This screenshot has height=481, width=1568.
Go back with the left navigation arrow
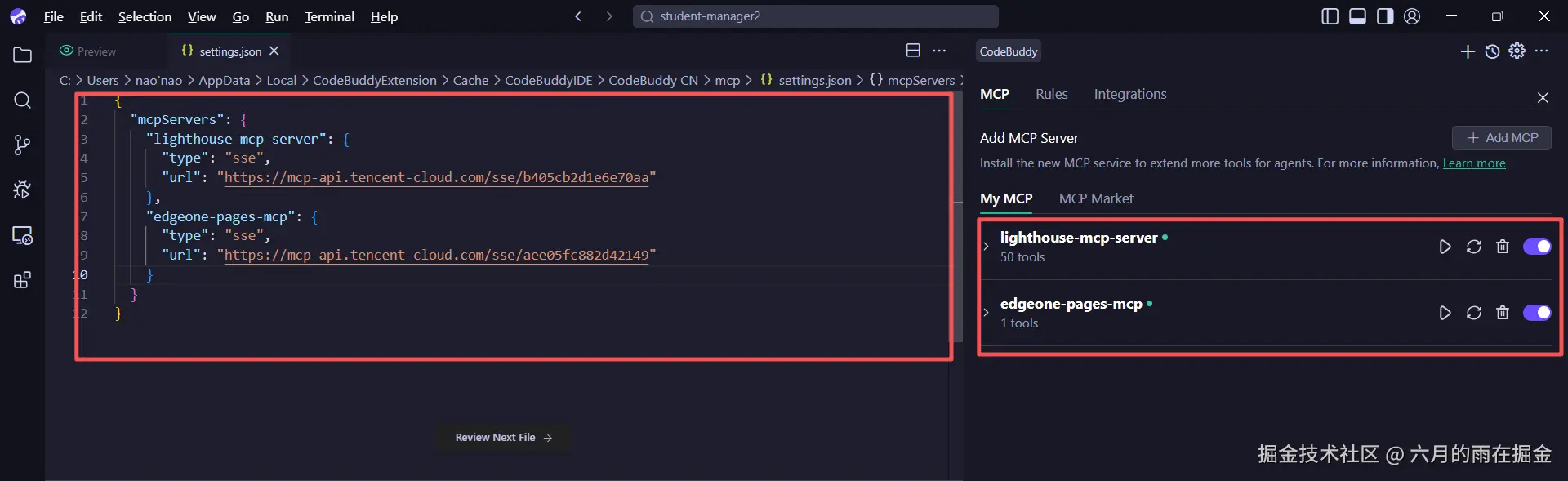[578, 16]
